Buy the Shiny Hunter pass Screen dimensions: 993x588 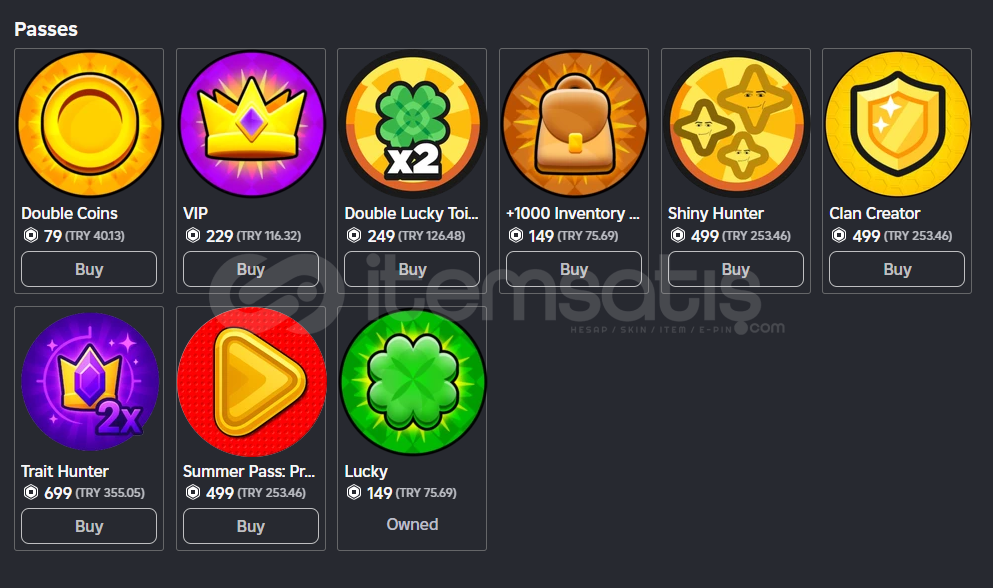(x=736, y=269)
